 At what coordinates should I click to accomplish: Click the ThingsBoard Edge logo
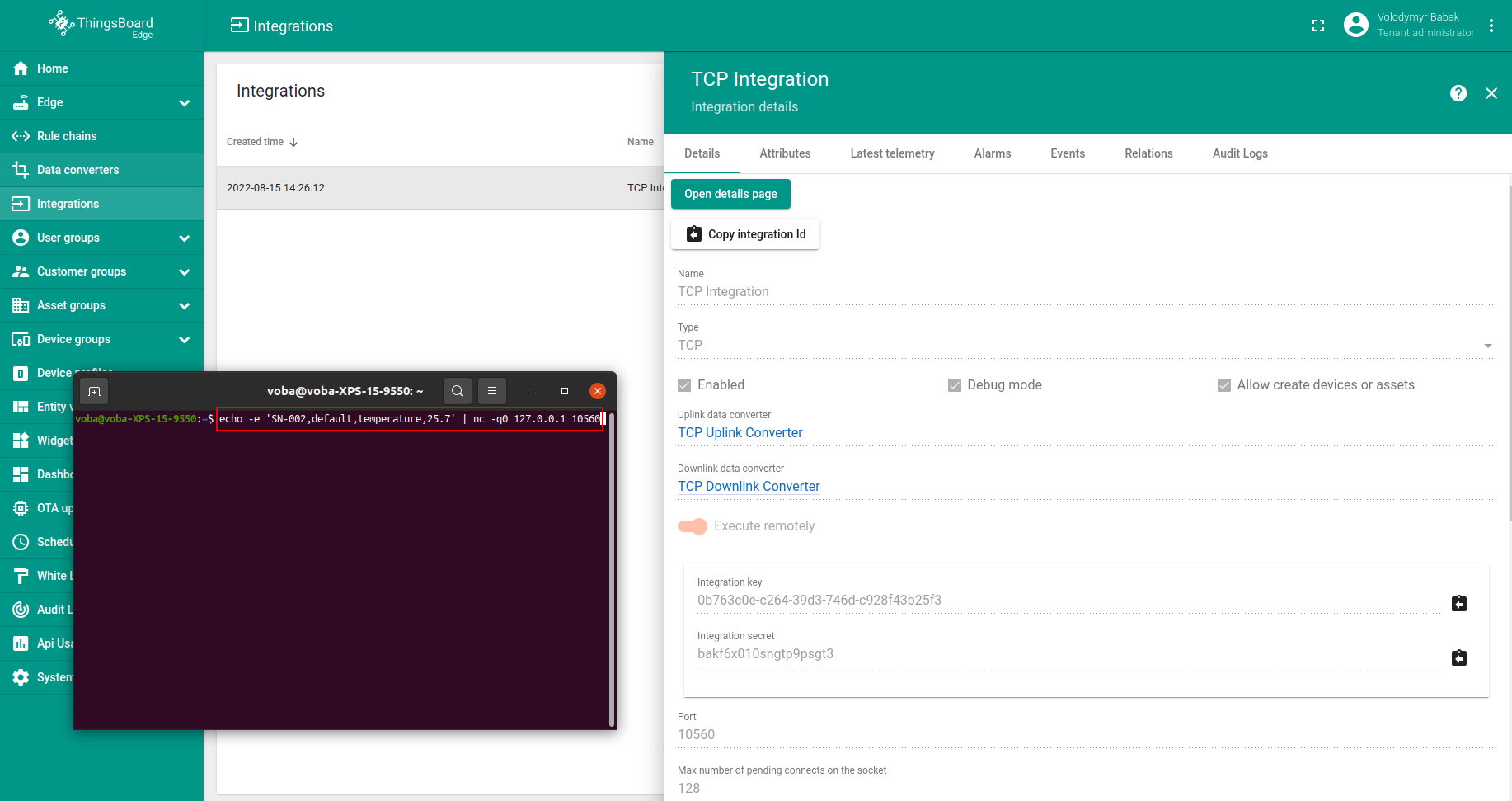pos(101,25)
